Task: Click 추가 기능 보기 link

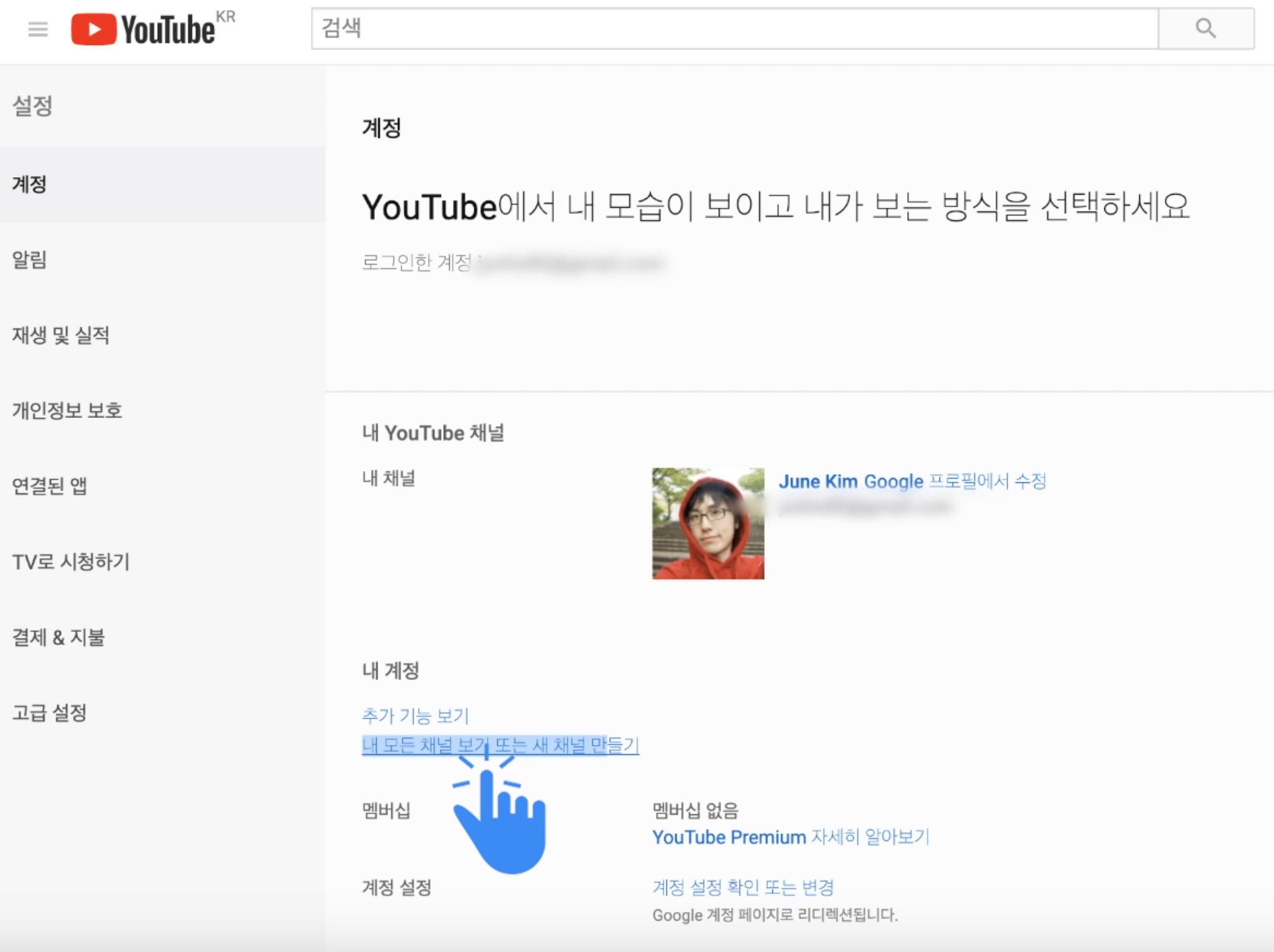Action: pyautogui.click(x=415, y=716)
